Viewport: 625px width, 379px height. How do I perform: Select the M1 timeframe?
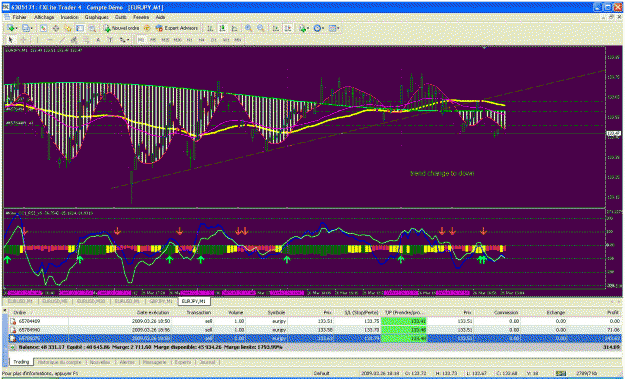141,40
